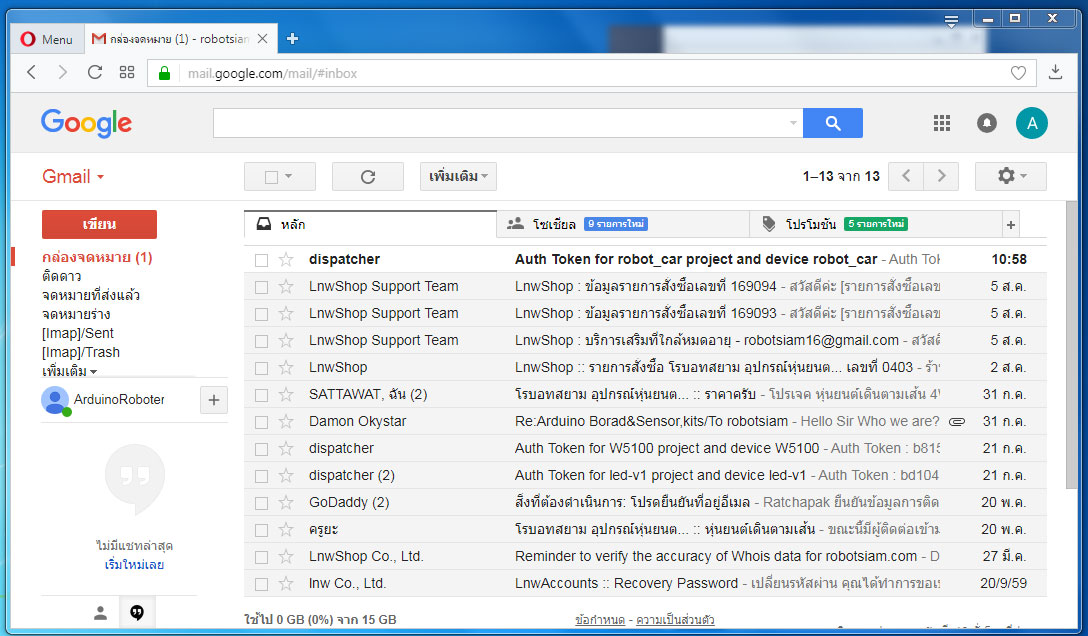The height and width of the screenshot is (636, 1088).
Task: Star the top dispatcher email from 10:58
Action: (x=286, y=259)
